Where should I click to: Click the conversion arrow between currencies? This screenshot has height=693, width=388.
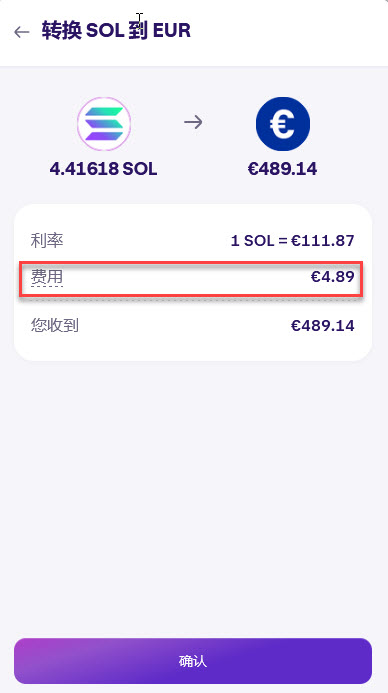(194, 122)
